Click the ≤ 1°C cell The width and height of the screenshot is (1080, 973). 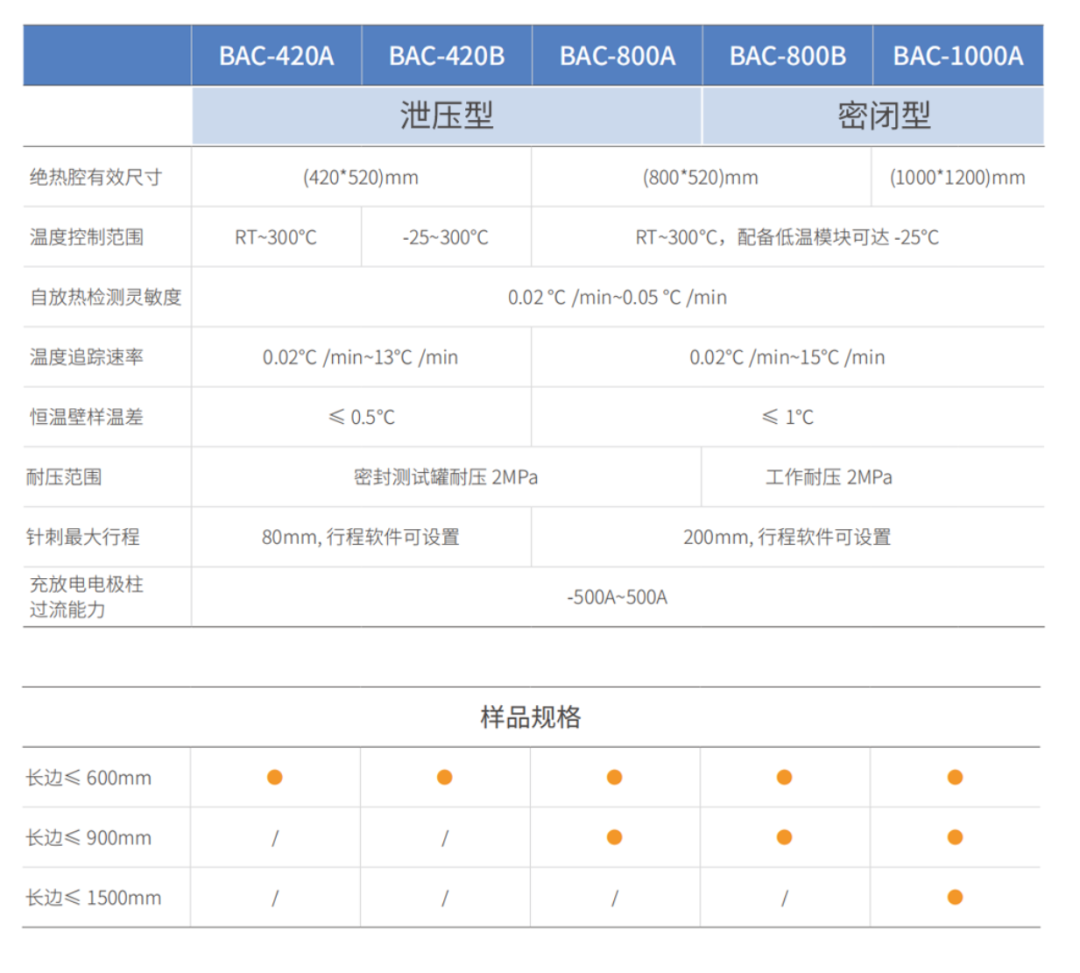point(787,417)
